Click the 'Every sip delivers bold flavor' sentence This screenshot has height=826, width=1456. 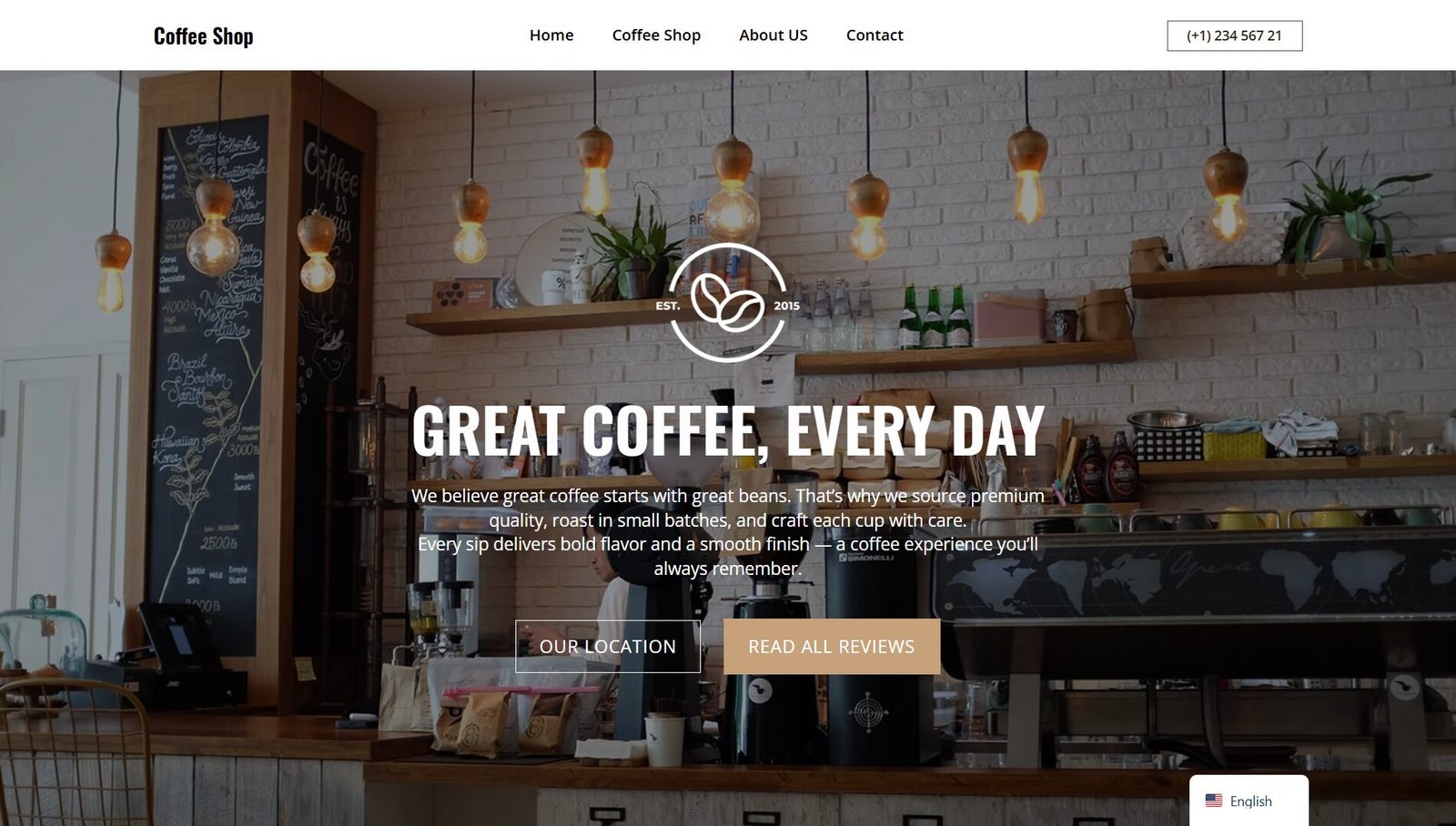(728, 556)
